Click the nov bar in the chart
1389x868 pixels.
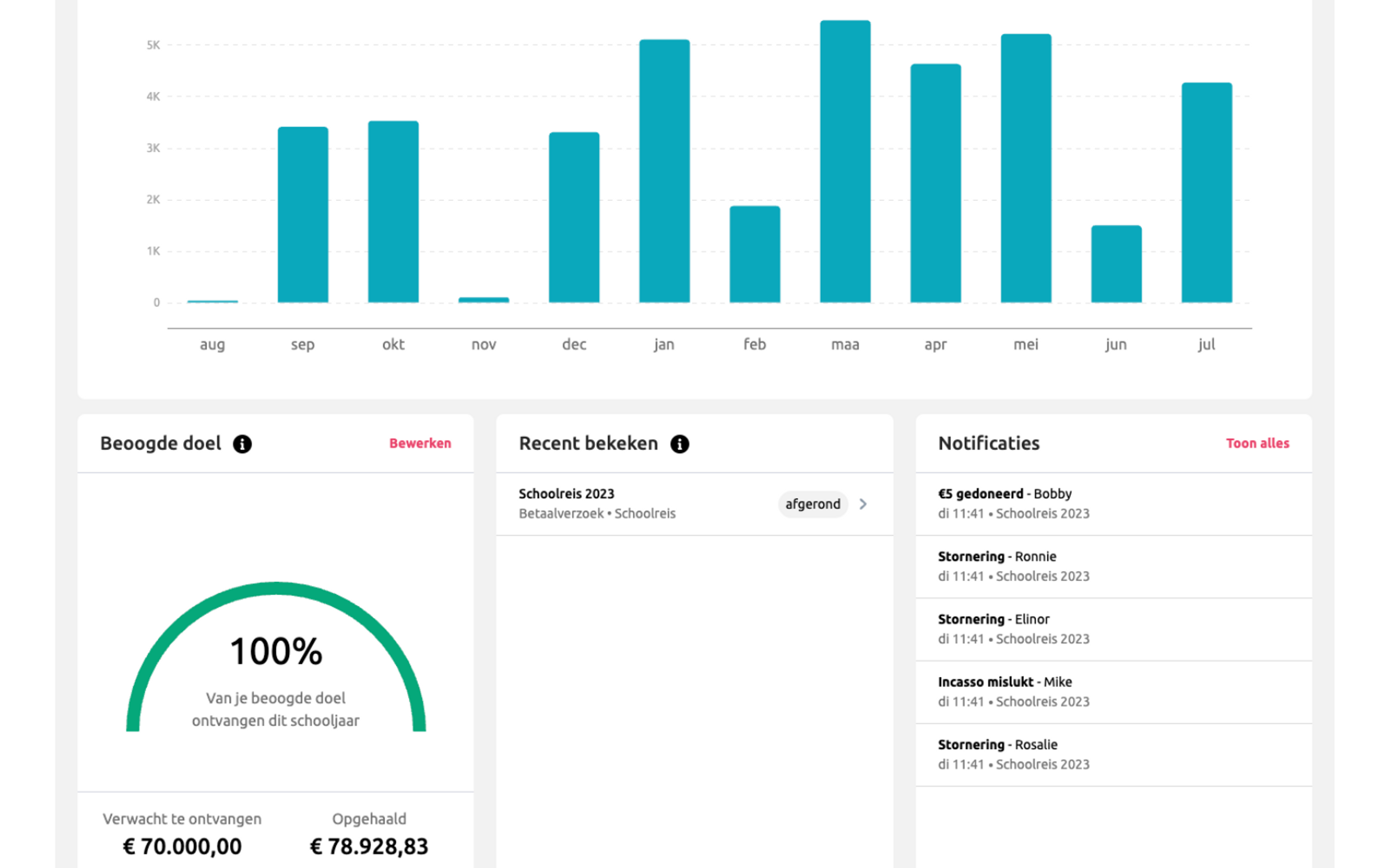coord(484,300)
